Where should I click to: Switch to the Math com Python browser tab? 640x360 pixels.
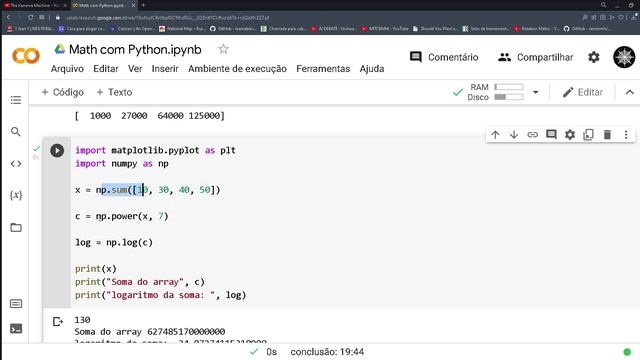[x=104, y=5]
